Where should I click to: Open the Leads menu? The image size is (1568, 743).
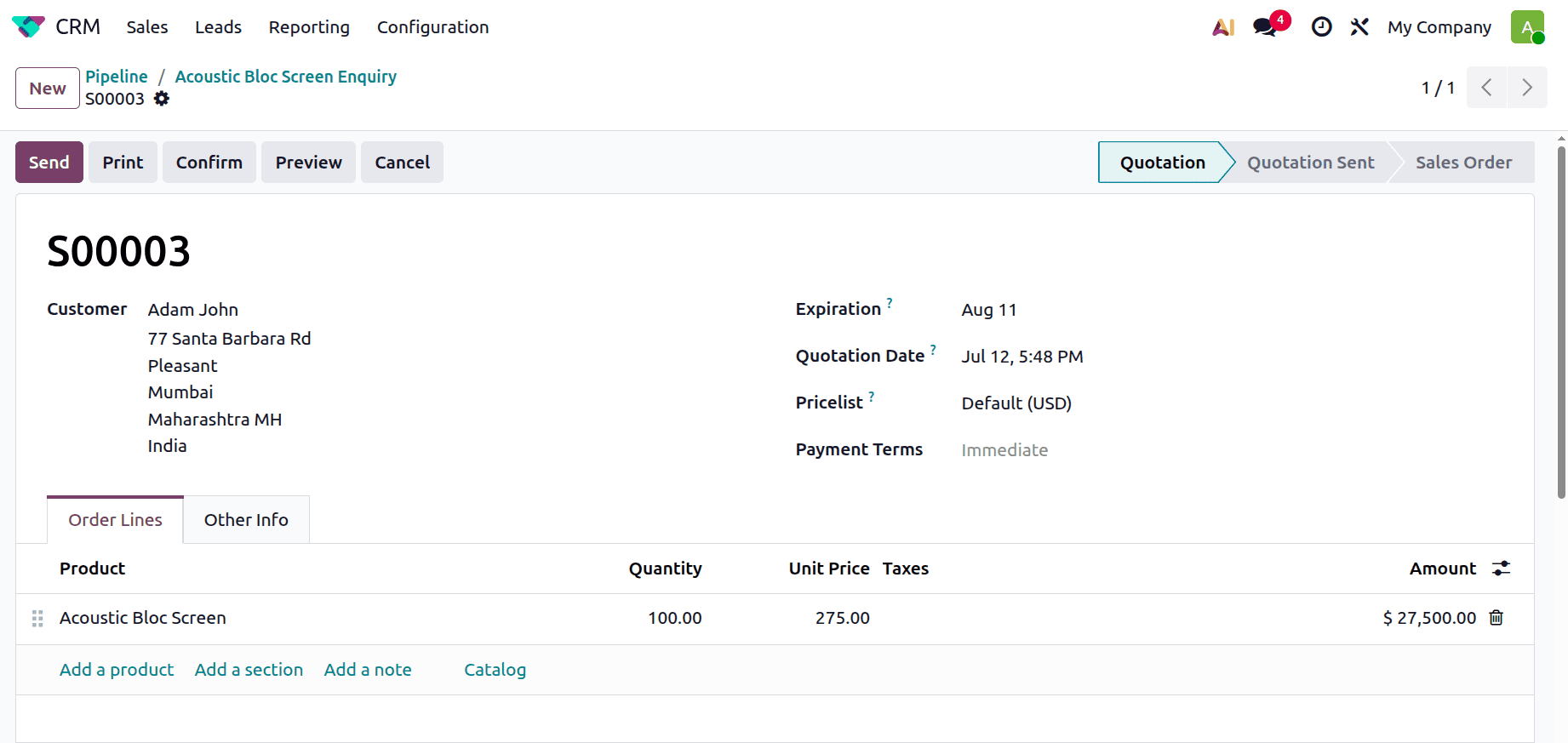click(218, 27)
